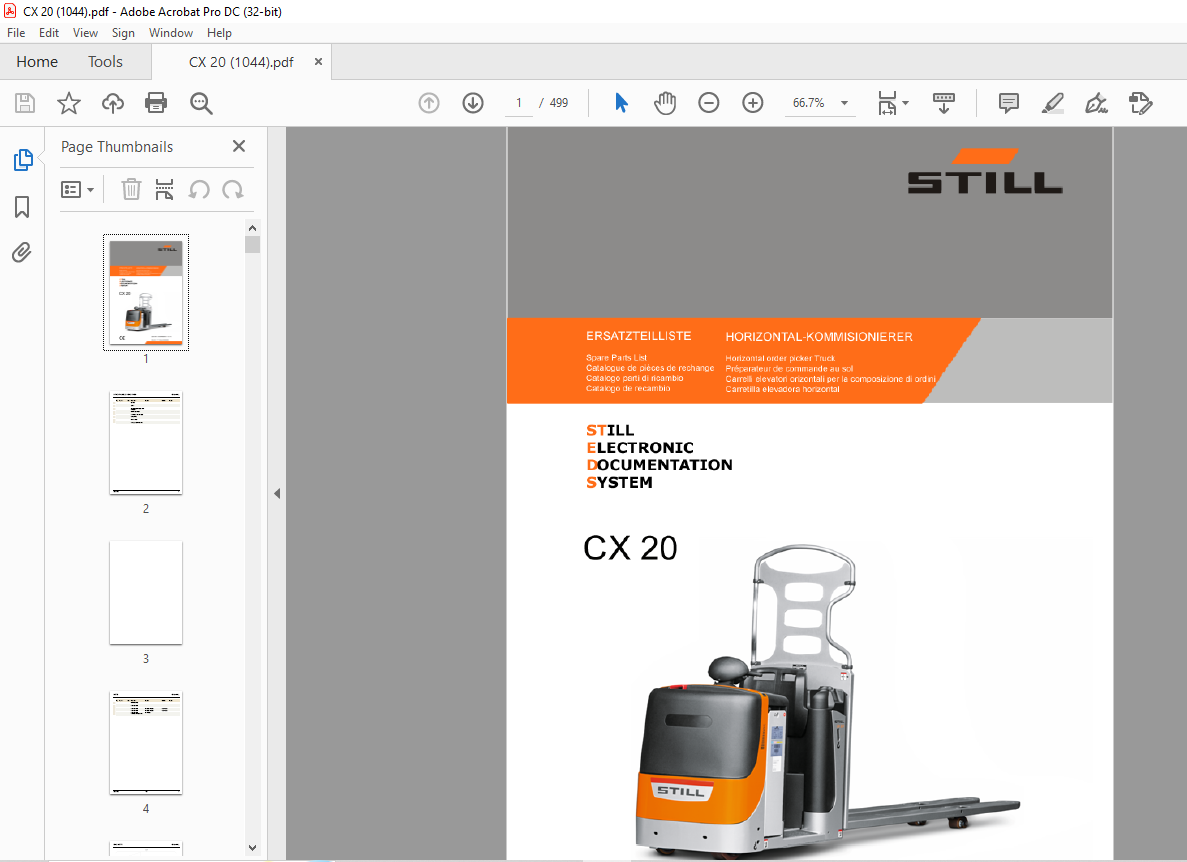1187x862 pixels.
Task: Collapse the navigation pane arrow
Action: click(277, 493)
